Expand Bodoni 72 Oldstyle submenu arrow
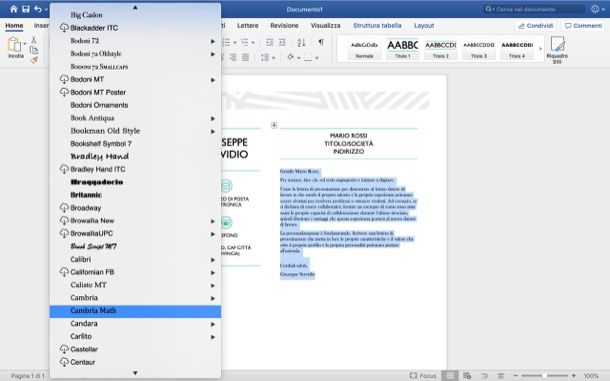The height and width of the screenshot is (381, 610). point(213,54)
